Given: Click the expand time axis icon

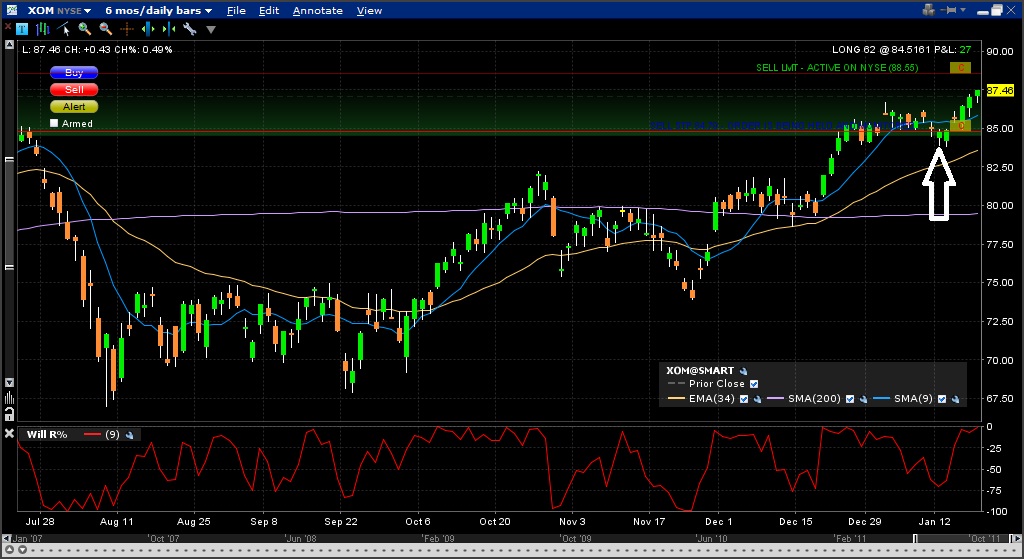Looking at the screenshot, I should [x=148, y=29].
